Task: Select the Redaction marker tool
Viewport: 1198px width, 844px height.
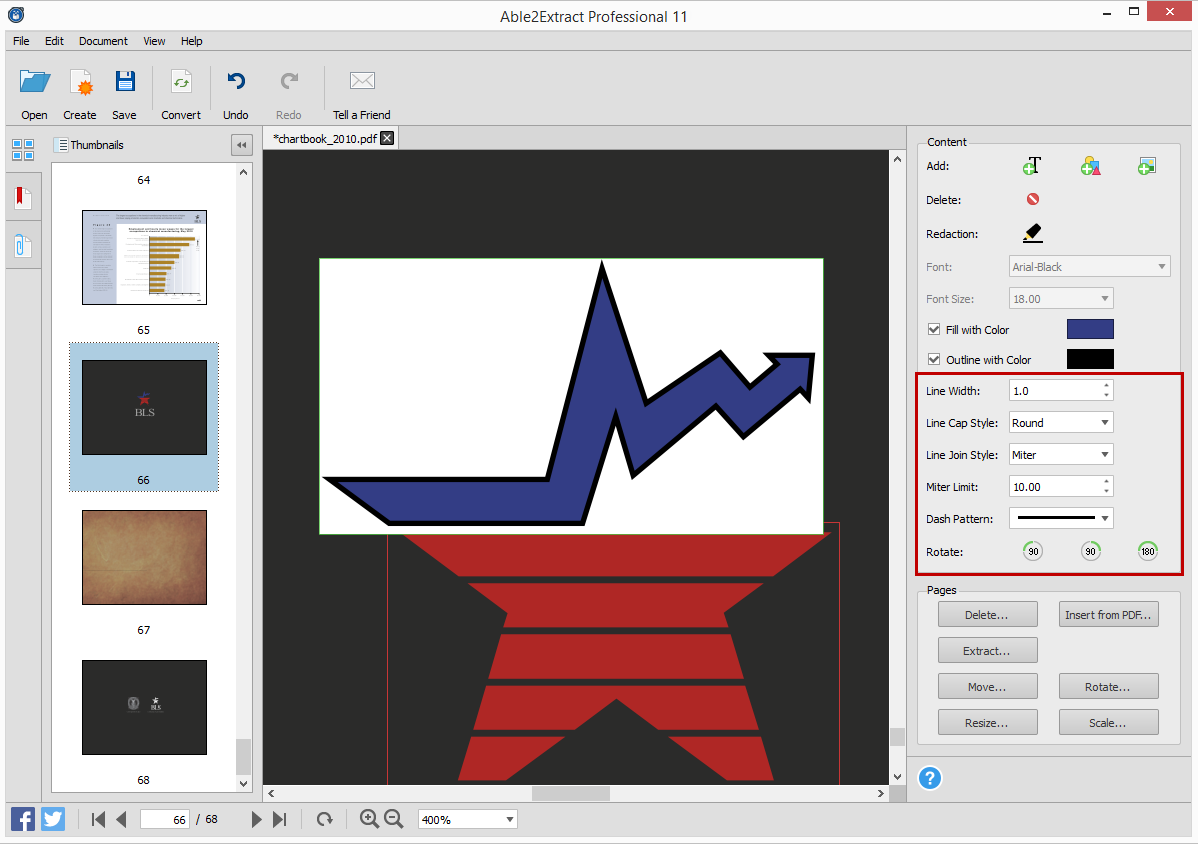Action: pyautogui.click(x=1032, y=233)
